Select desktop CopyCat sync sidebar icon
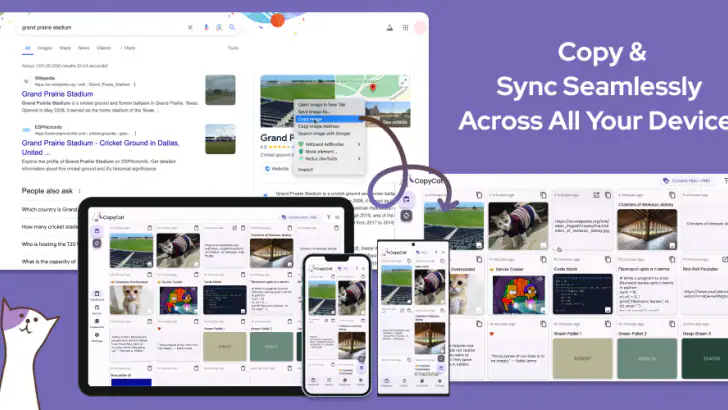 pyautogui.click(x=406, y=215)
